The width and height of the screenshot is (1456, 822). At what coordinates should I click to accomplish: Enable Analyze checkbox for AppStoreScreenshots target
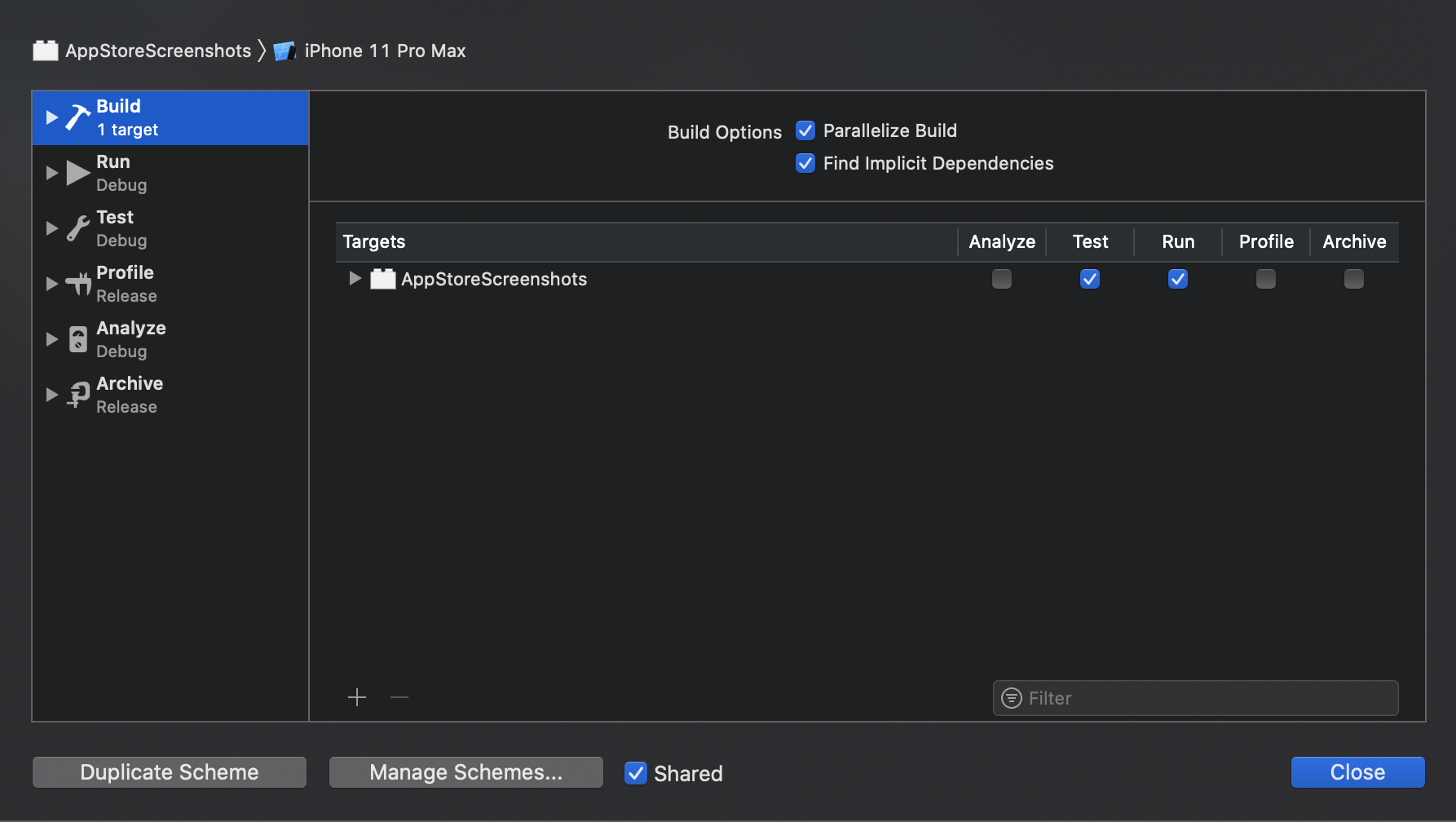click(x=1002, y=279)
